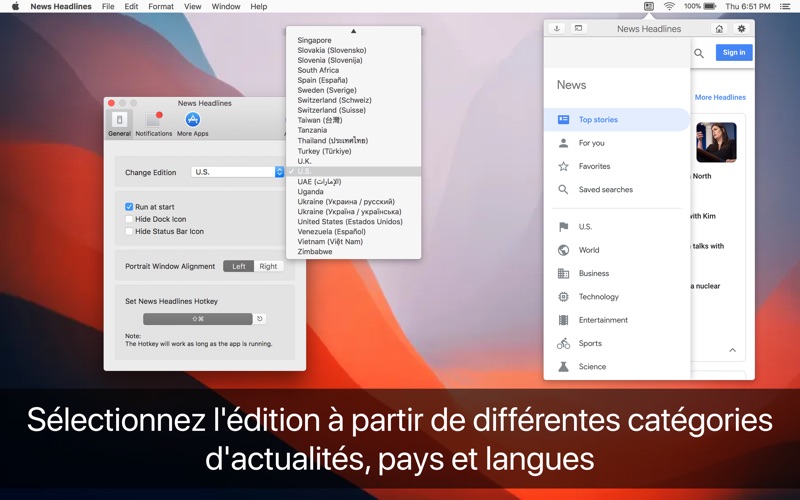Open the More Headlines link
The image size is (800, 500).
tap(720, 97)
